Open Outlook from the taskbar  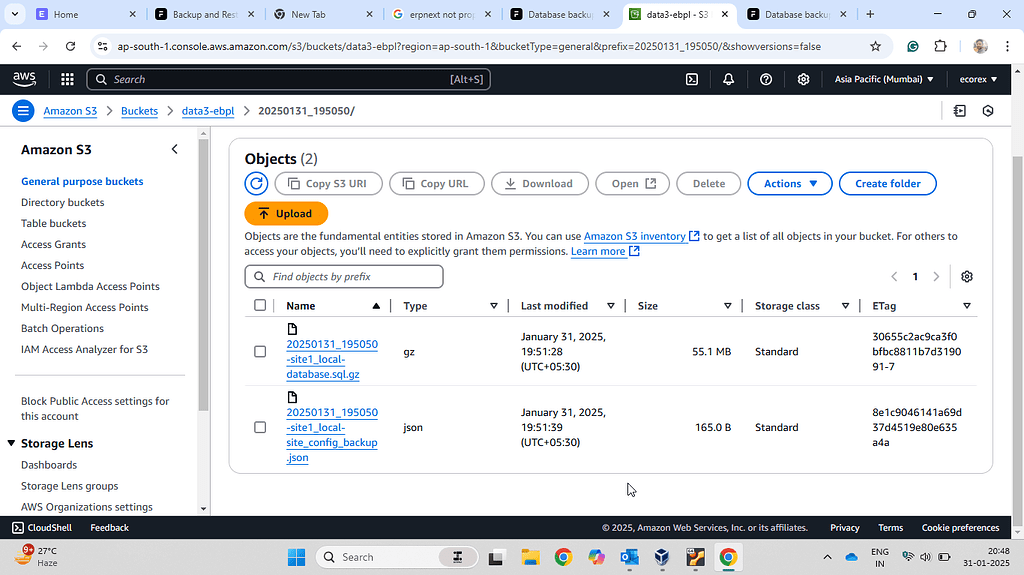point(630,557)
